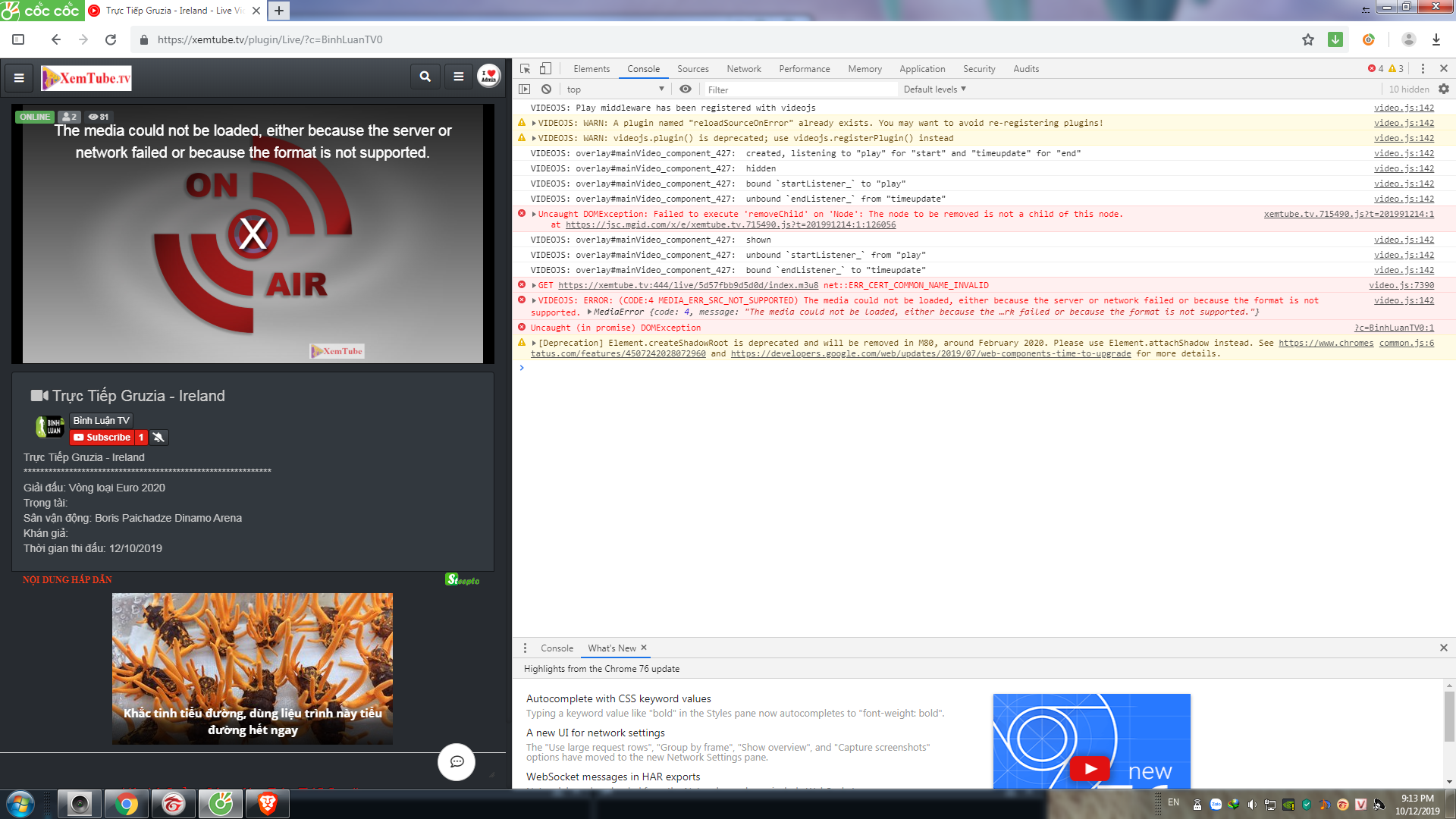1456x819 pixels.
Task: Subscribe to the Bình Luận TV channel
Action: (x=103, y=438)
